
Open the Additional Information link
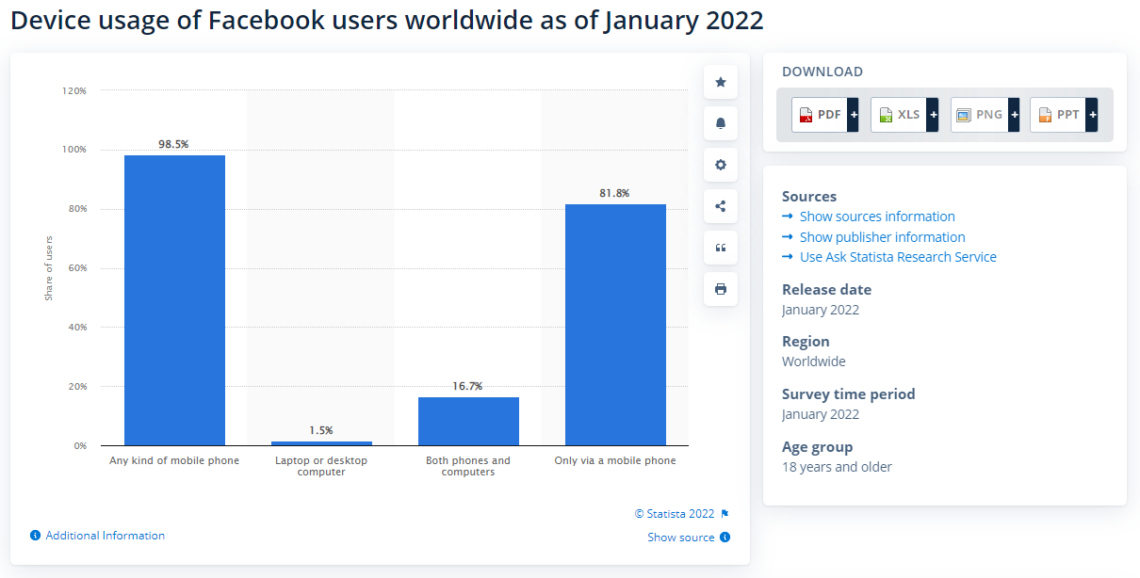tap(104, 535)
